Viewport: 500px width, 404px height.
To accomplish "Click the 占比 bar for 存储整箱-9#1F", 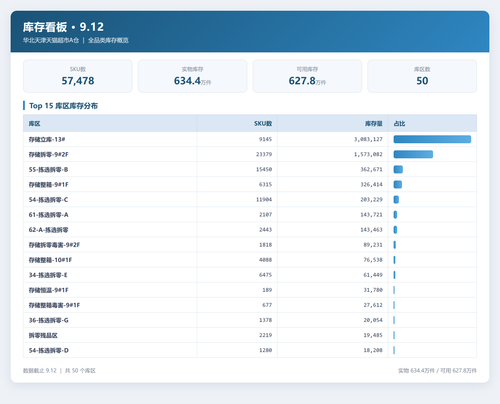I will point(398,184).
